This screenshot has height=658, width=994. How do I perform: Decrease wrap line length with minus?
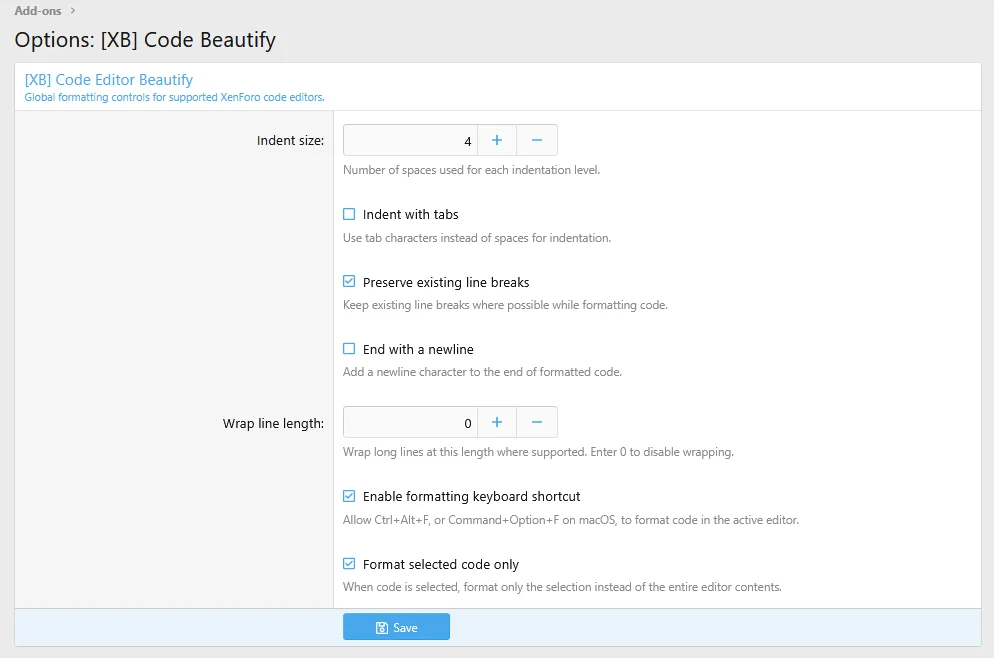tap(537, 422)
